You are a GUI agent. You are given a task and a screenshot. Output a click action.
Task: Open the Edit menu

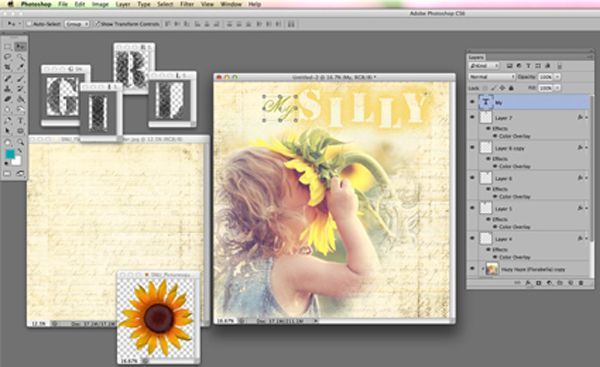pyautogui.click(x=80, y=4)
